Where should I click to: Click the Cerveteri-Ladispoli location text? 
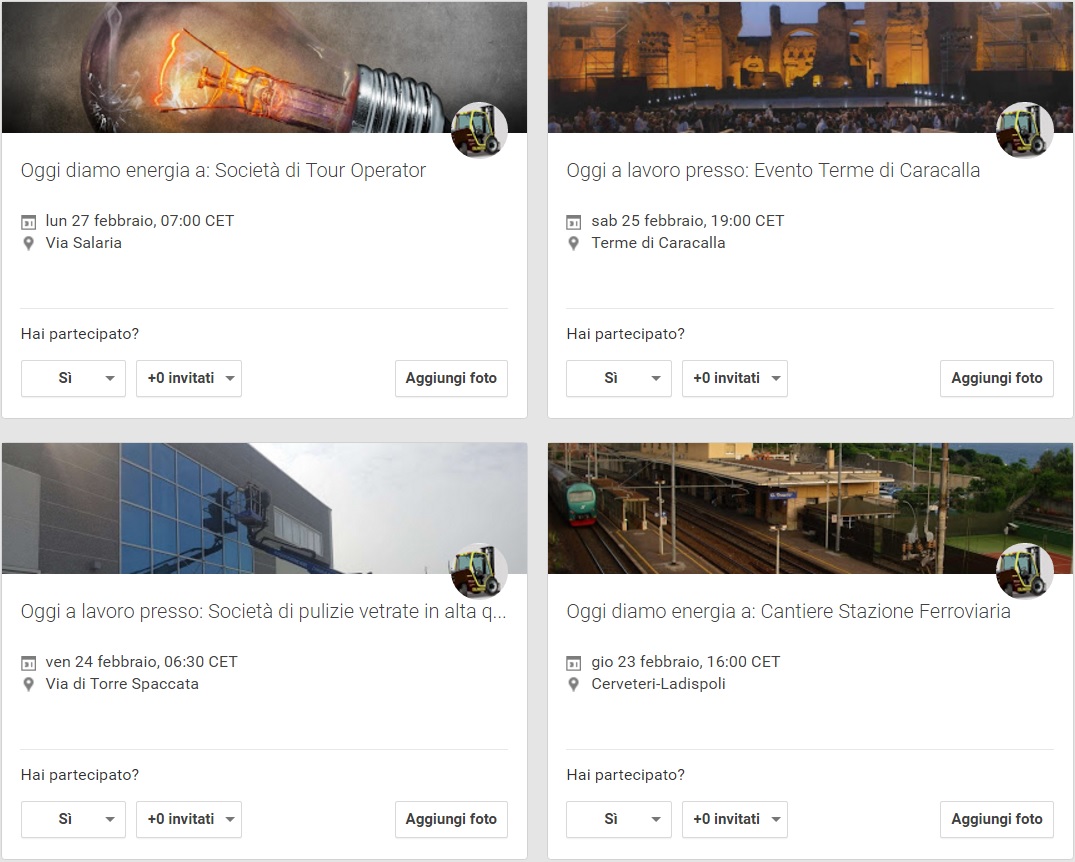click(658, 684)
